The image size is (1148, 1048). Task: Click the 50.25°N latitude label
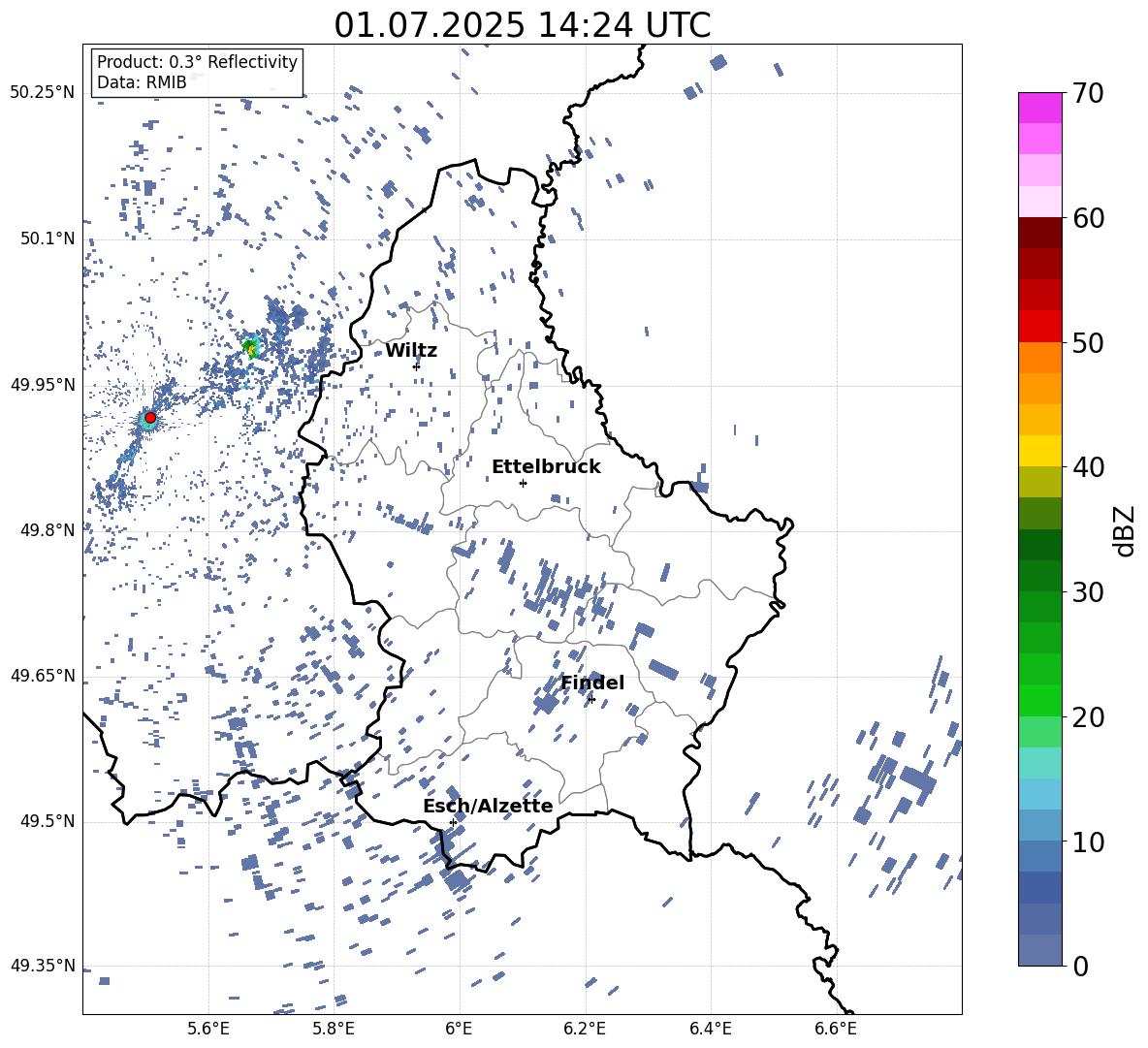(x=43, y=93)
